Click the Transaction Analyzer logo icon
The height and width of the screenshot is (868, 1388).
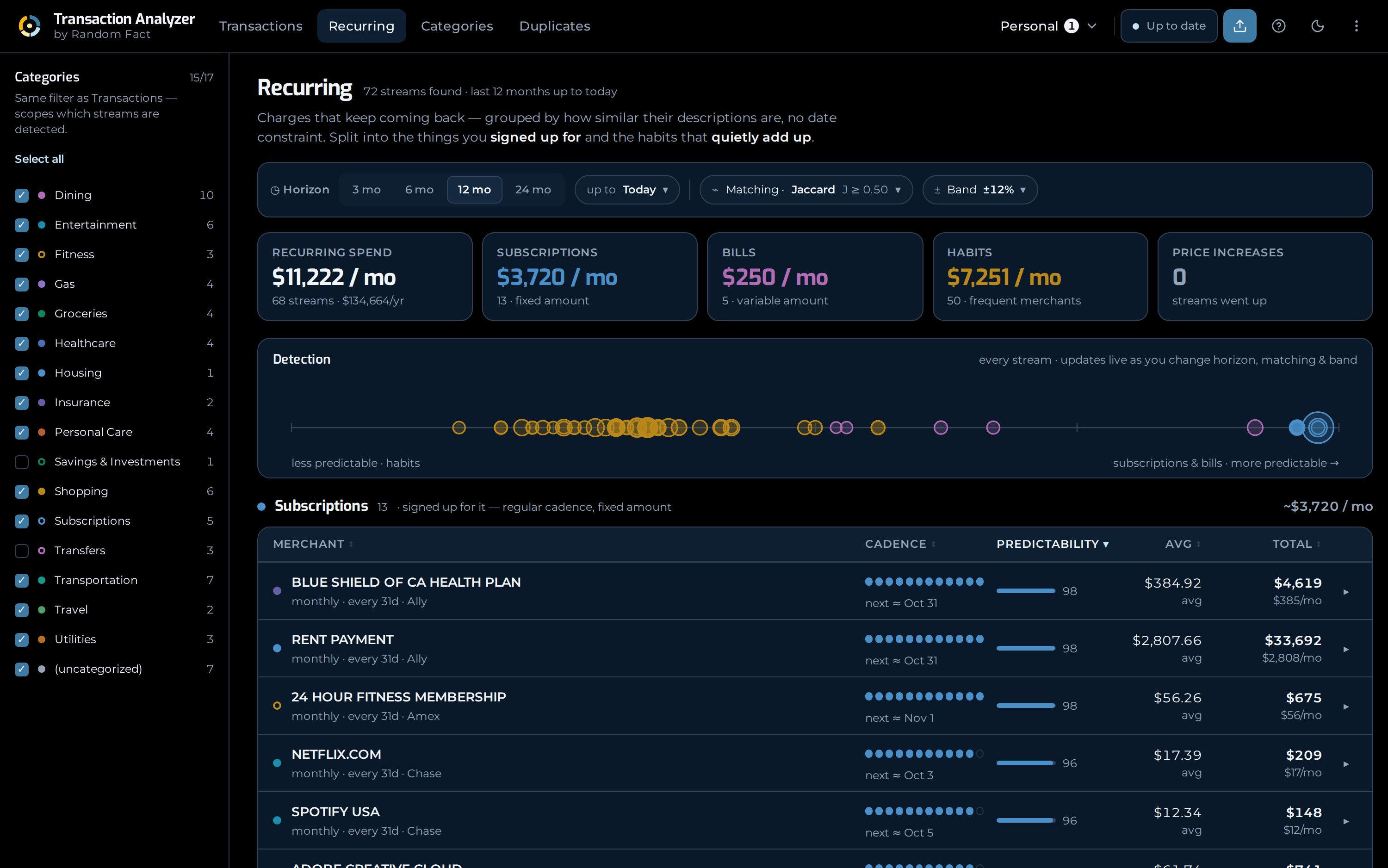(x=29, y=26)
